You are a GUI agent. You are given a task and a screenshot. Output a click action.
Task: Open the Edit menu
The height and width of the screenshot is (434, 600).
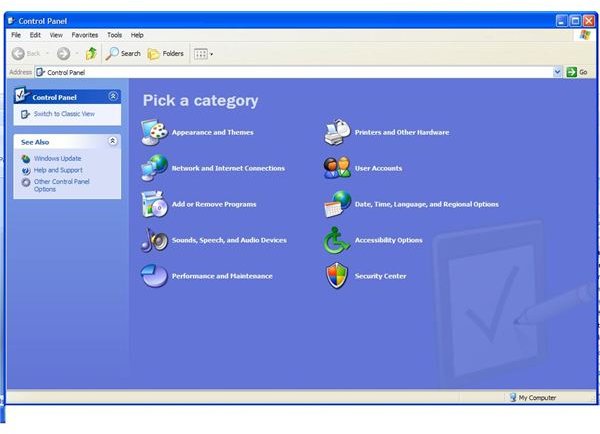point(35,35)
